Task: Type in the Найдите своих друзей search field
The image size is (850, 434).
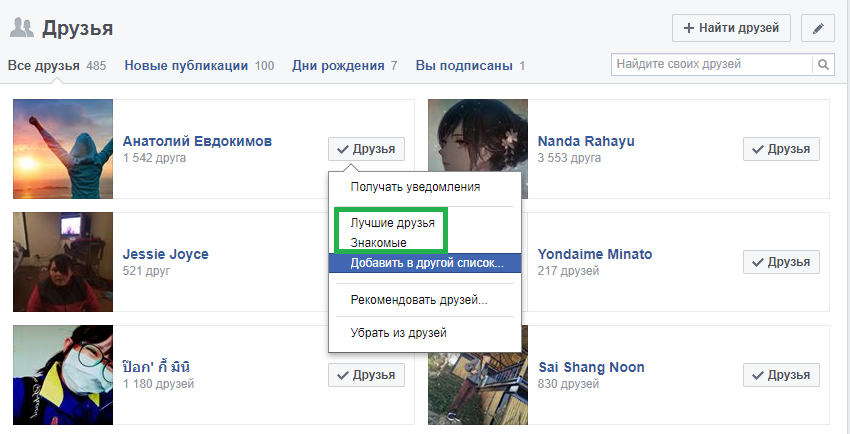Action: click(712, 65)
